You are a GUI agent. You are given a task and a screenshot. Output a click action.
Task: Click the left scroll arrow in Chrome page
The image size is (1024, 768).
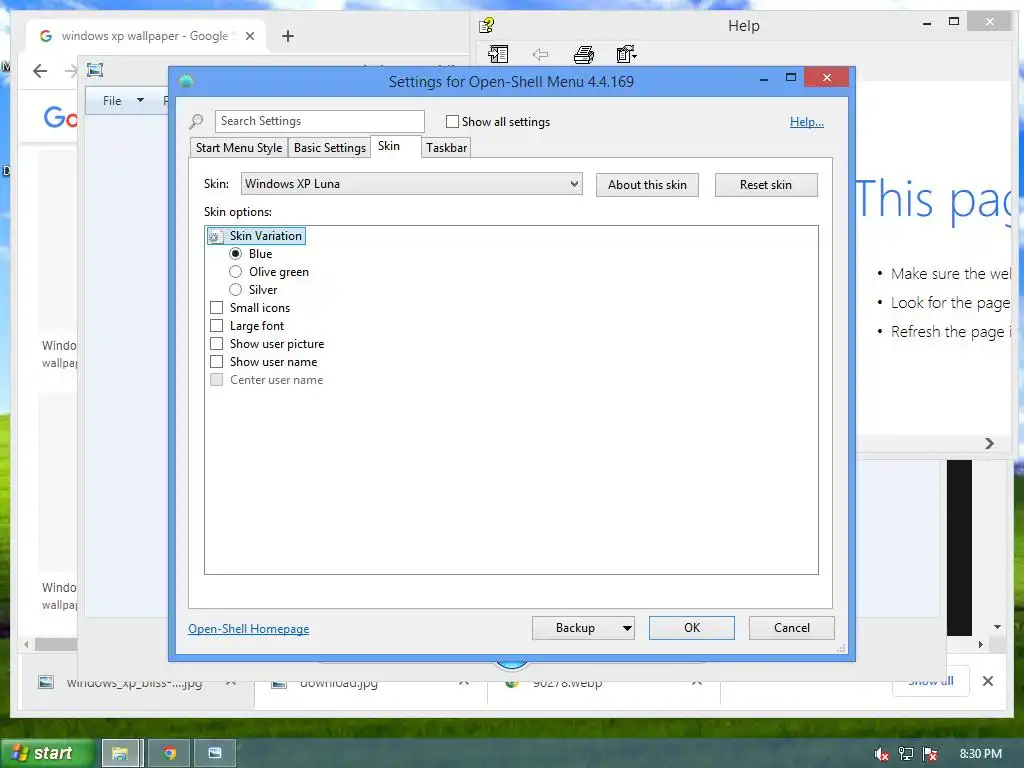[x=26, y=645]
